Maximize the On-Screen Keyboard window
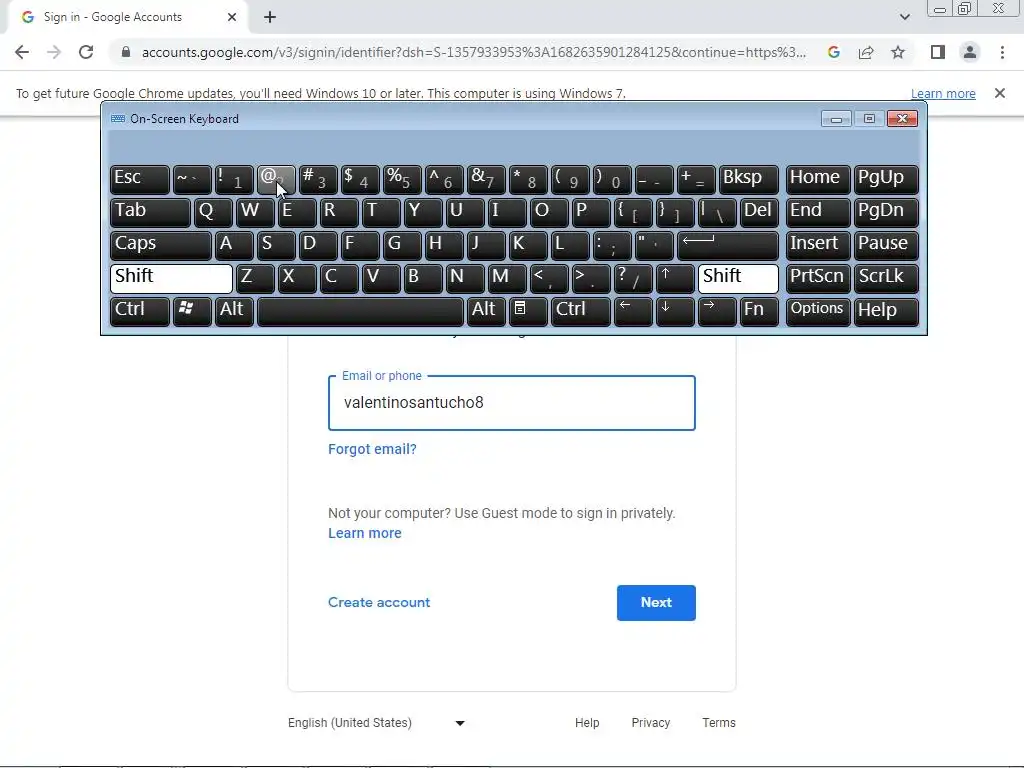The height and width of the screenshot is (768, 1024). (869, 119)
